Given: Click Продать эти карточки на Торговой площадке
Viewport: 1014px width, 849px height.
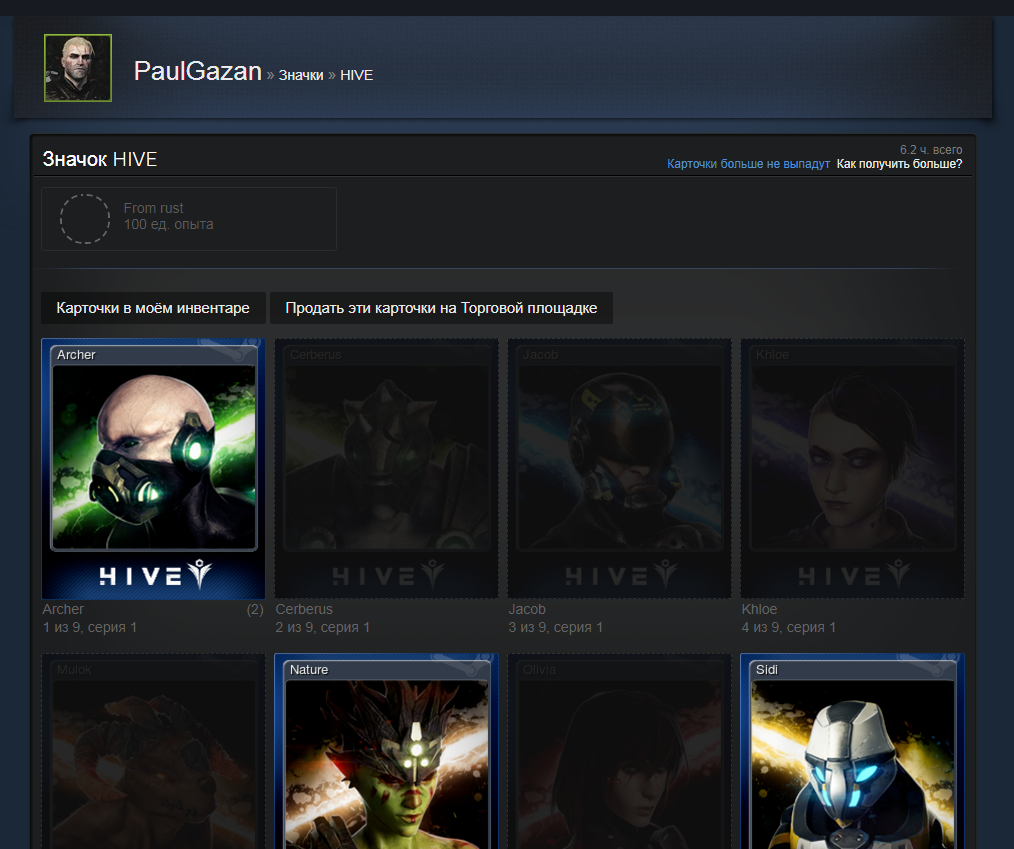Looking at the screenshot, I should 441,308.
